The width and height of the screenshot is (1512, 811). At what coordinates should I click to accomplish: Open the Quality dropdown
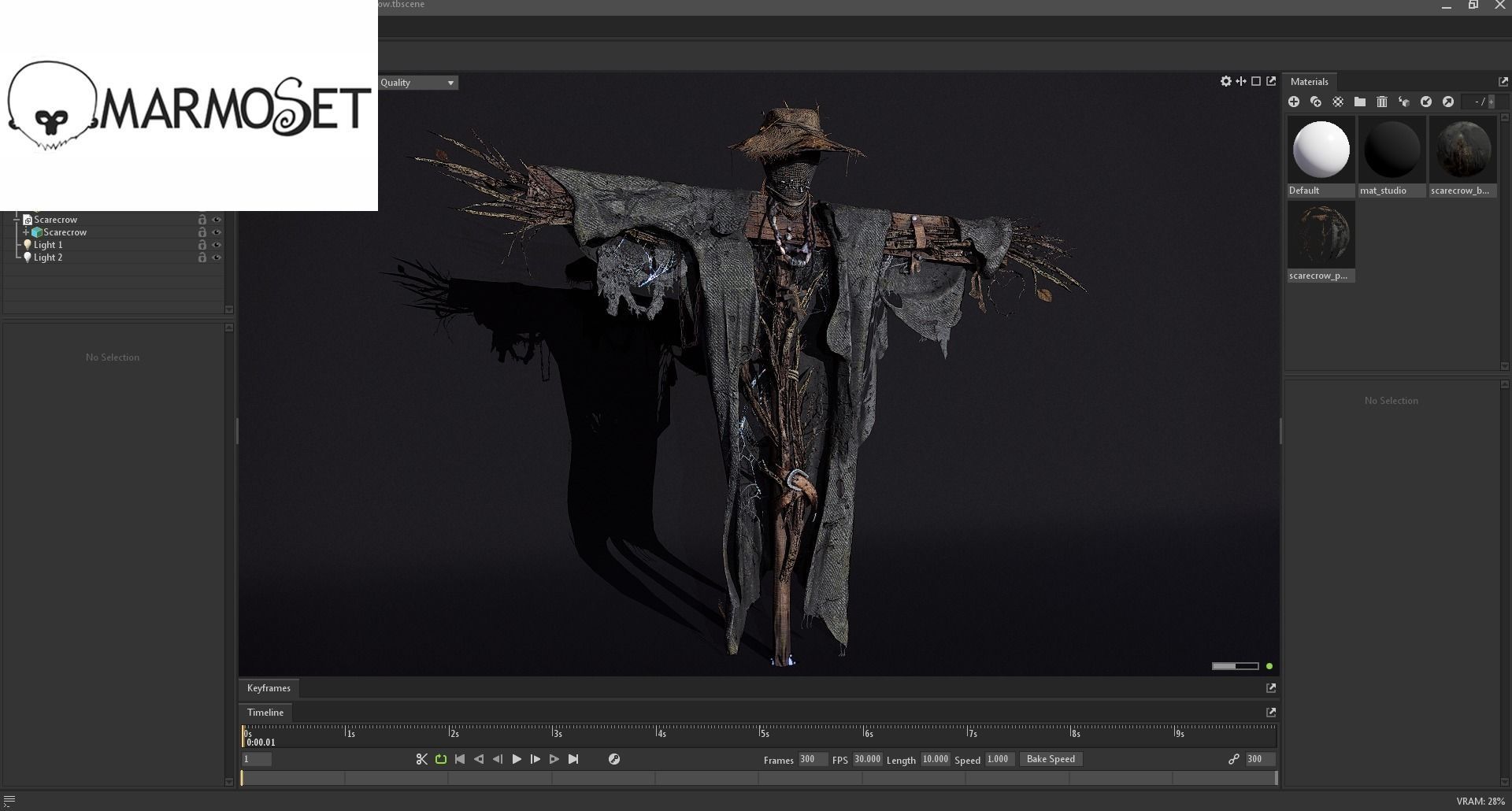[x=418, y=83]
